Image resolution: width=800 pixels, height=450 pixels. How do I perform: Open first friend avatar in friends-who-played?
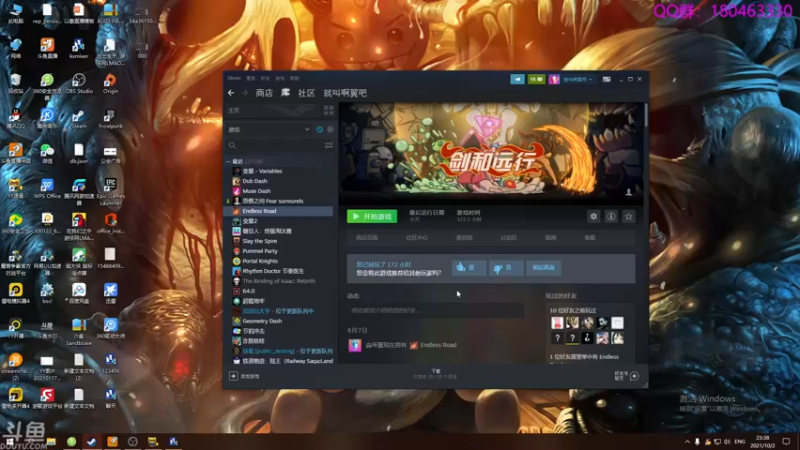pos(557,322)
